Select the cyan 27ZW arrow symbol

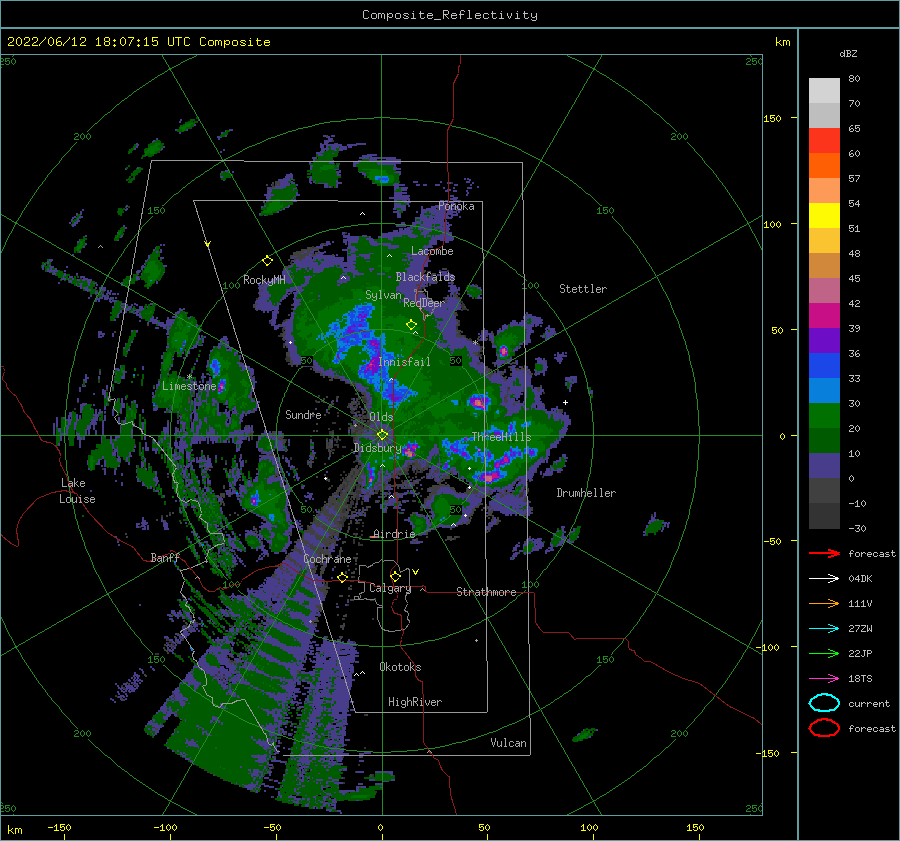click(x=824, y=629)
